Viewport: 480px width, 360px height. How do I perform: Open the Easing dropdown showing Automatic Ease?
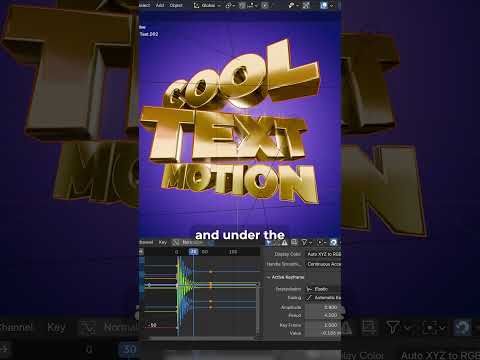(x=323, y=297)
